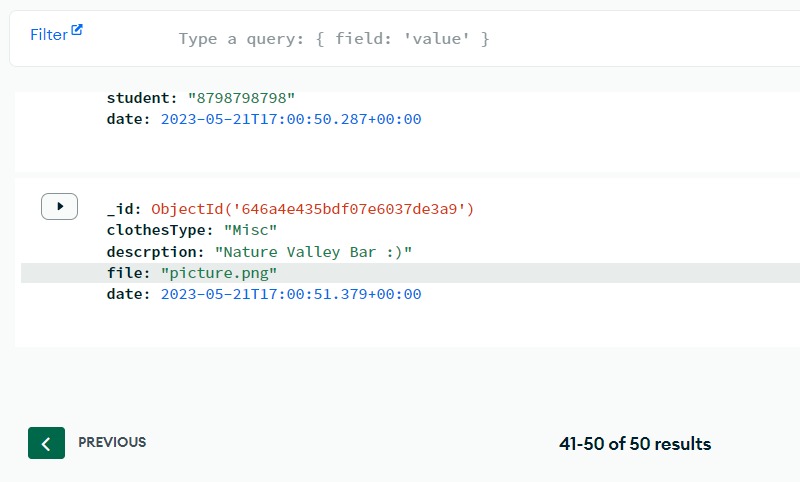Viewport: 800px width, 482px height.
Task: Select description value "Nature Valley Bar :)"
Action: pyautogui.click(x=313, y=252)
